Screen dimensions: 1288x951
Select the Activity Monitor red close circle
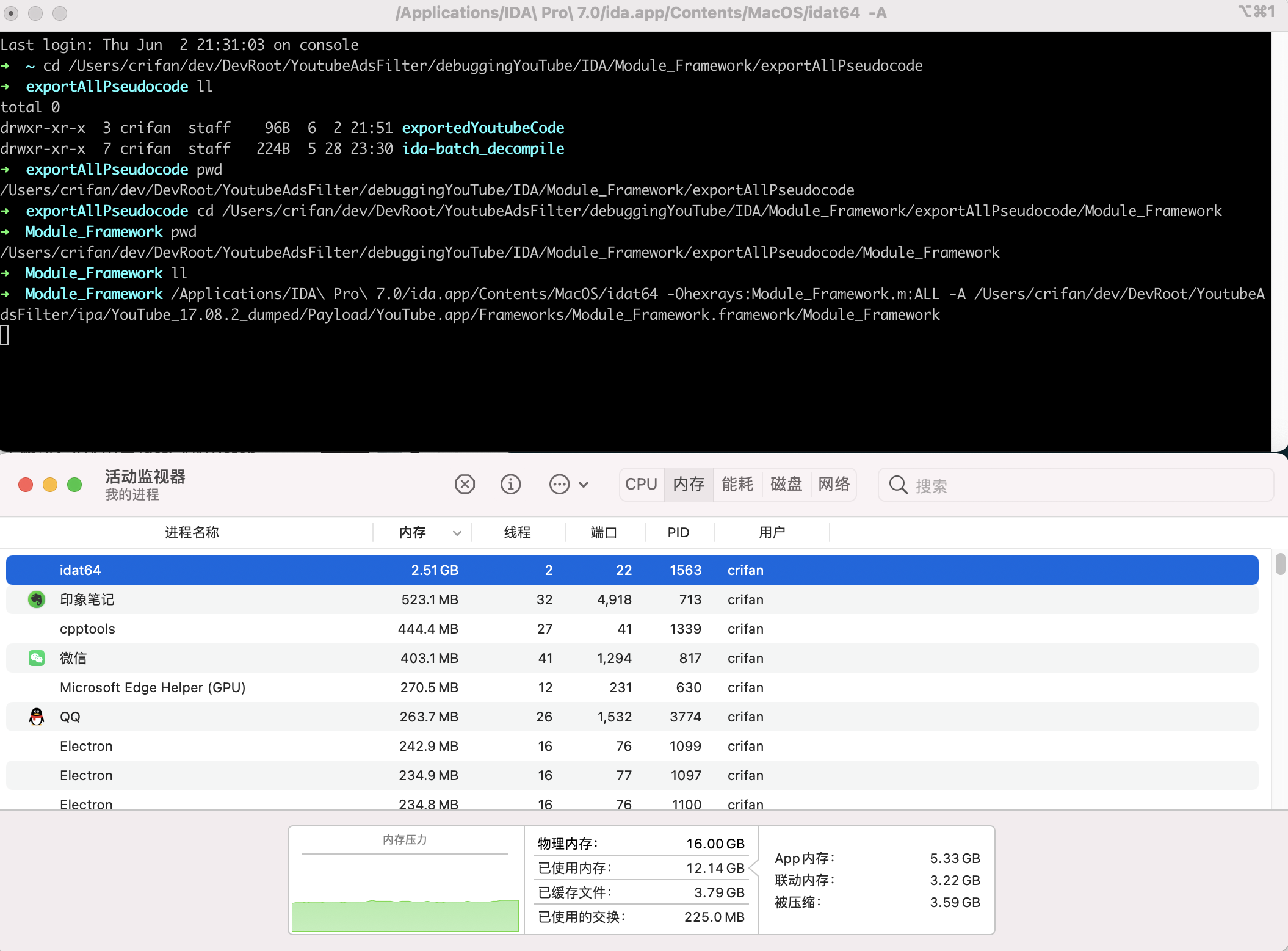pyautogui.click(x=25, y=484)
